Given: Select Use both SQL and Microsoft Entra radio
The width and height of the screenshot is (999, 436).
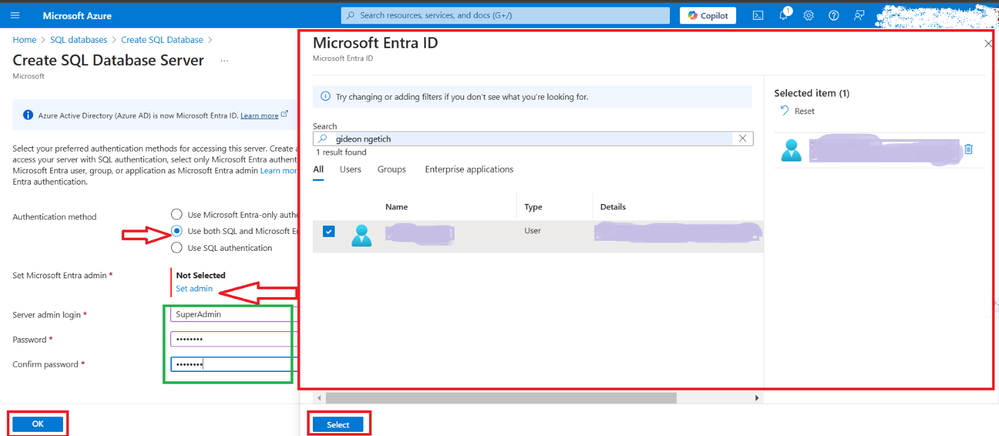Looking at the screenshot, I should (176, 231).
